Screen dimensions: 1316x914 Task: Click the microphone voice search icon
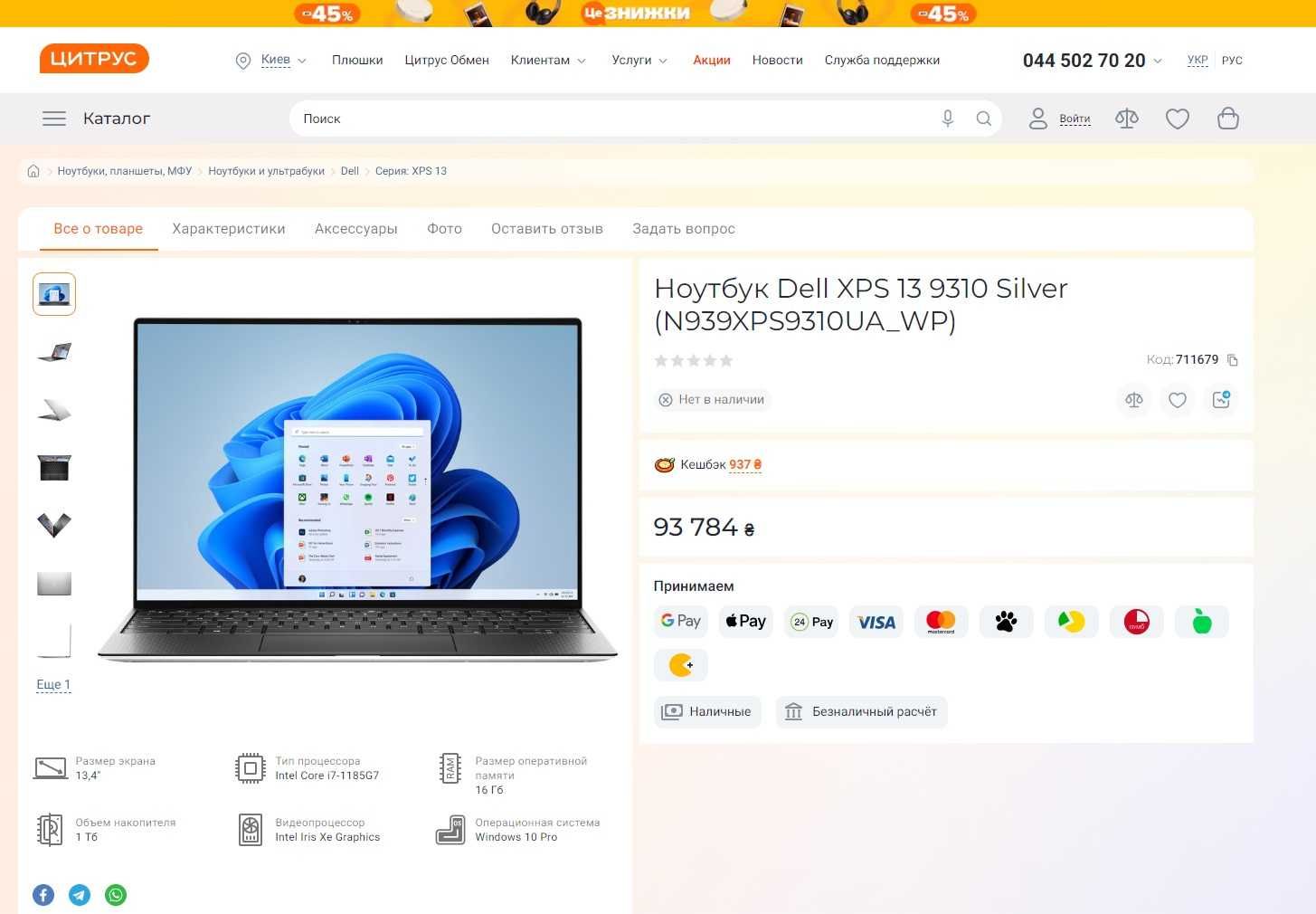tap(947, 119)
